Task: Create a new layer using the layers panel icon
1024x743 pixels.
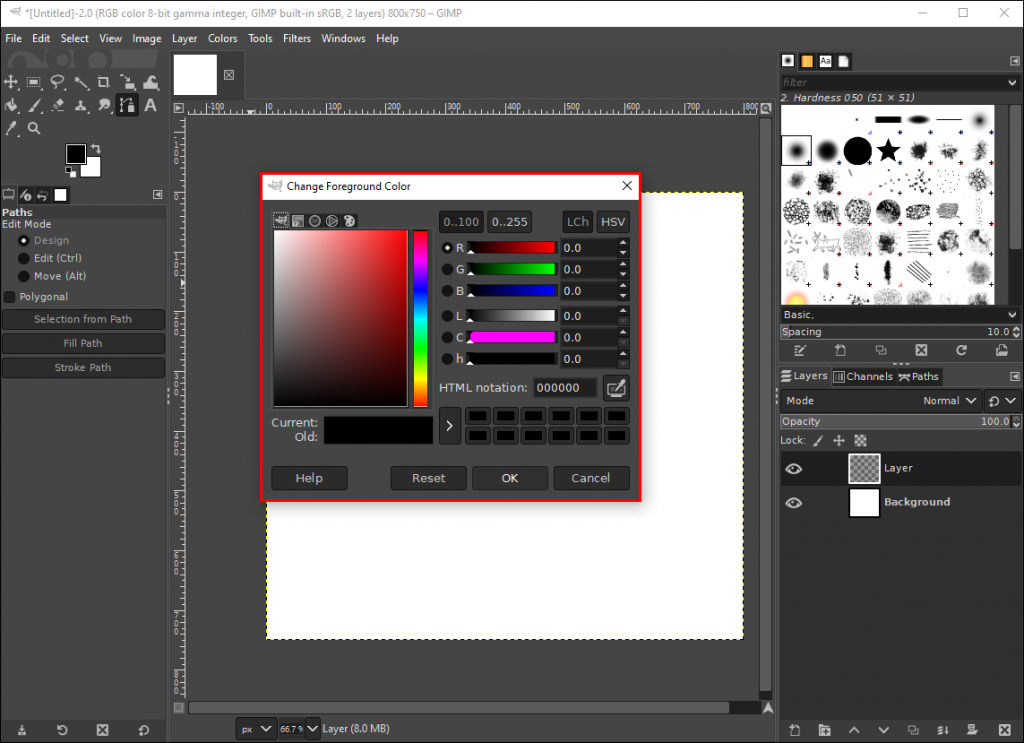Action: [x=793, y=730]
